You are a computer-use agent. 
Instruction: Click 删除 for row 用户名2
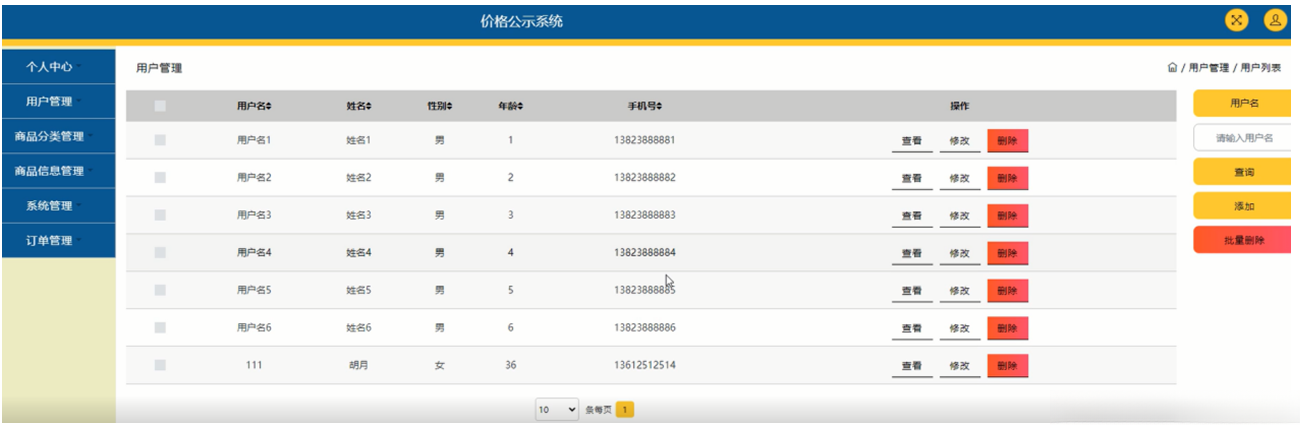pos(1007,178)
